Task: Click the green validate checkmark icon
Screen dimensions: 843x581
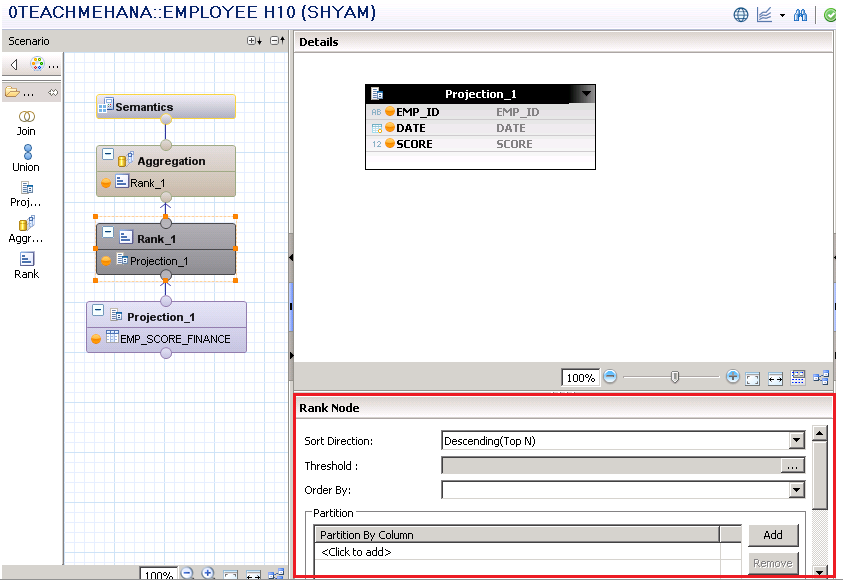Action: pos(830,15)
